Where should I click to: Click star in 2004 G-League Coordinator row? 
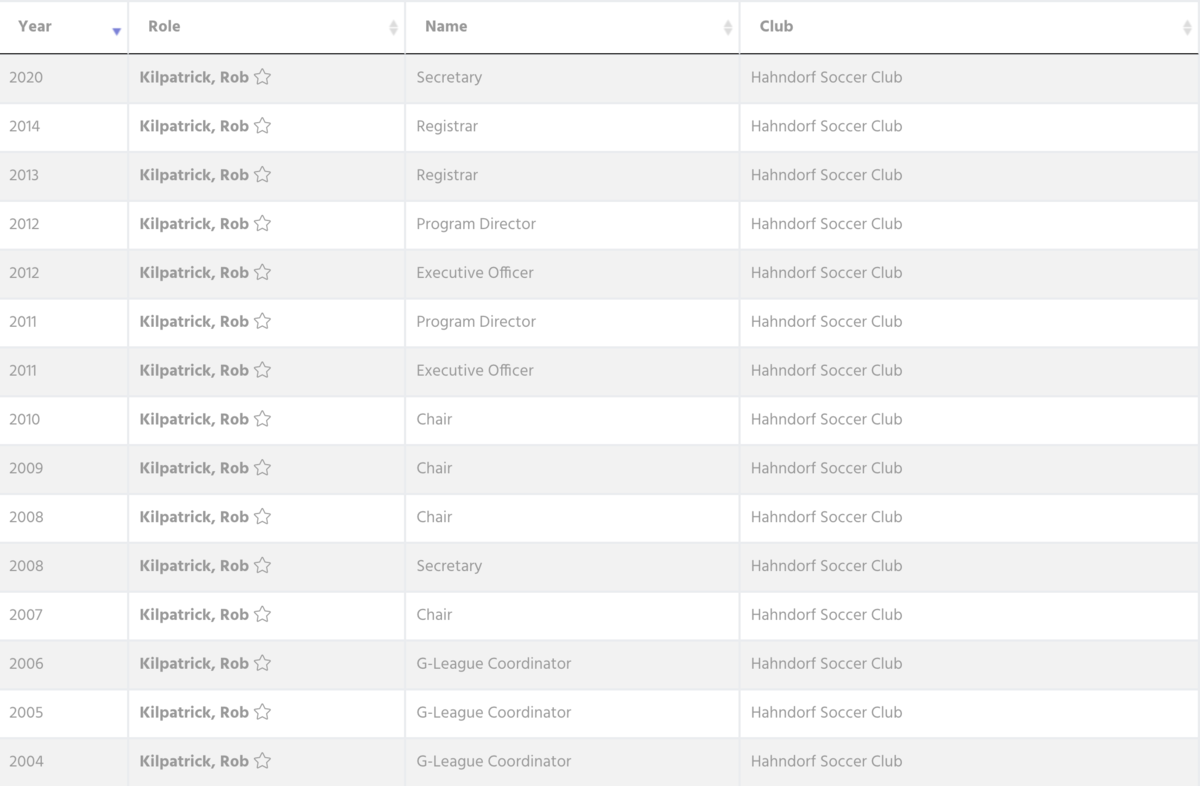[262, 761]
